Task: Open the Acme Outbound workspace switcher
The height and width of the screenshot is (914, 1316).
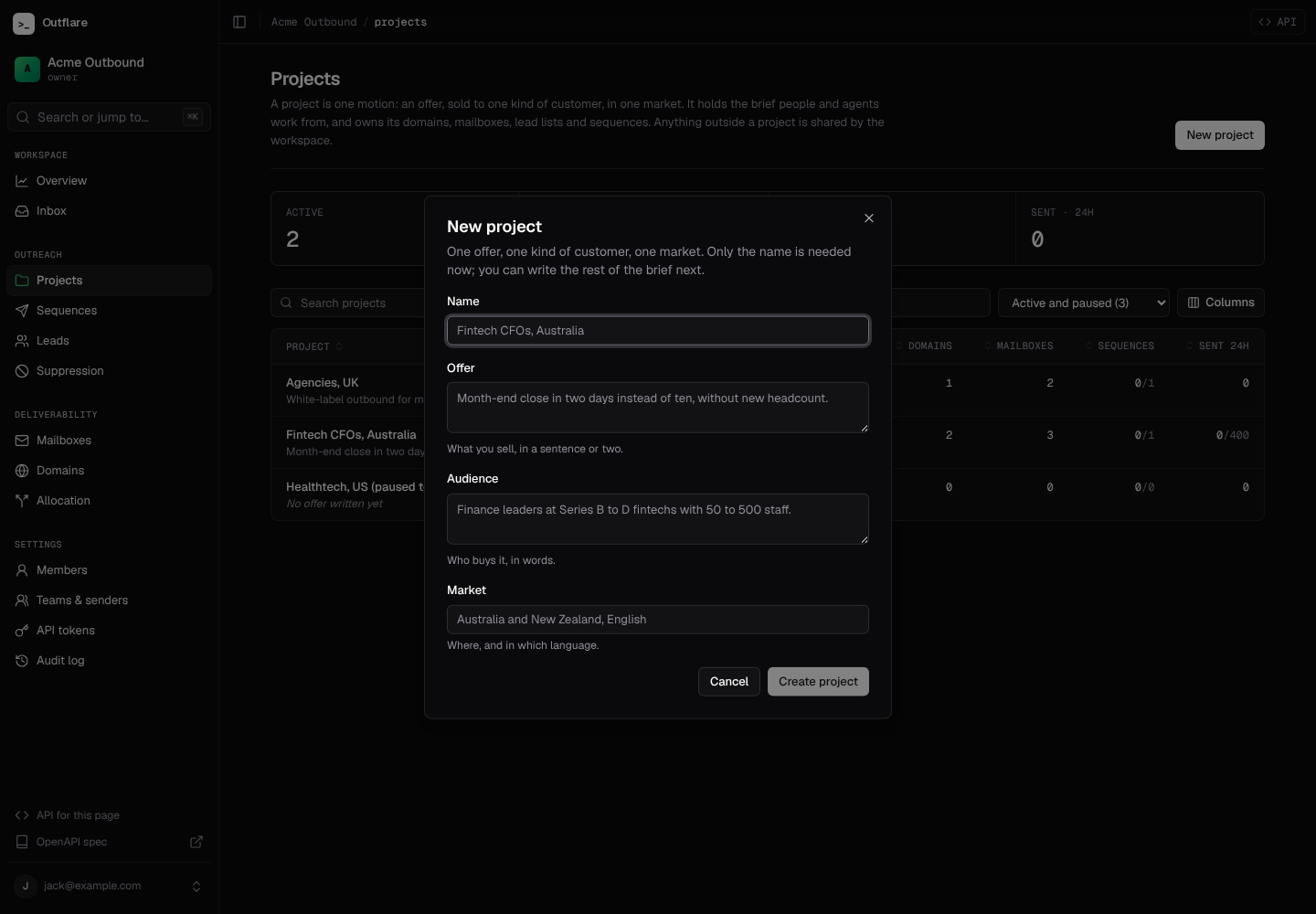Action: click(110, 69)
